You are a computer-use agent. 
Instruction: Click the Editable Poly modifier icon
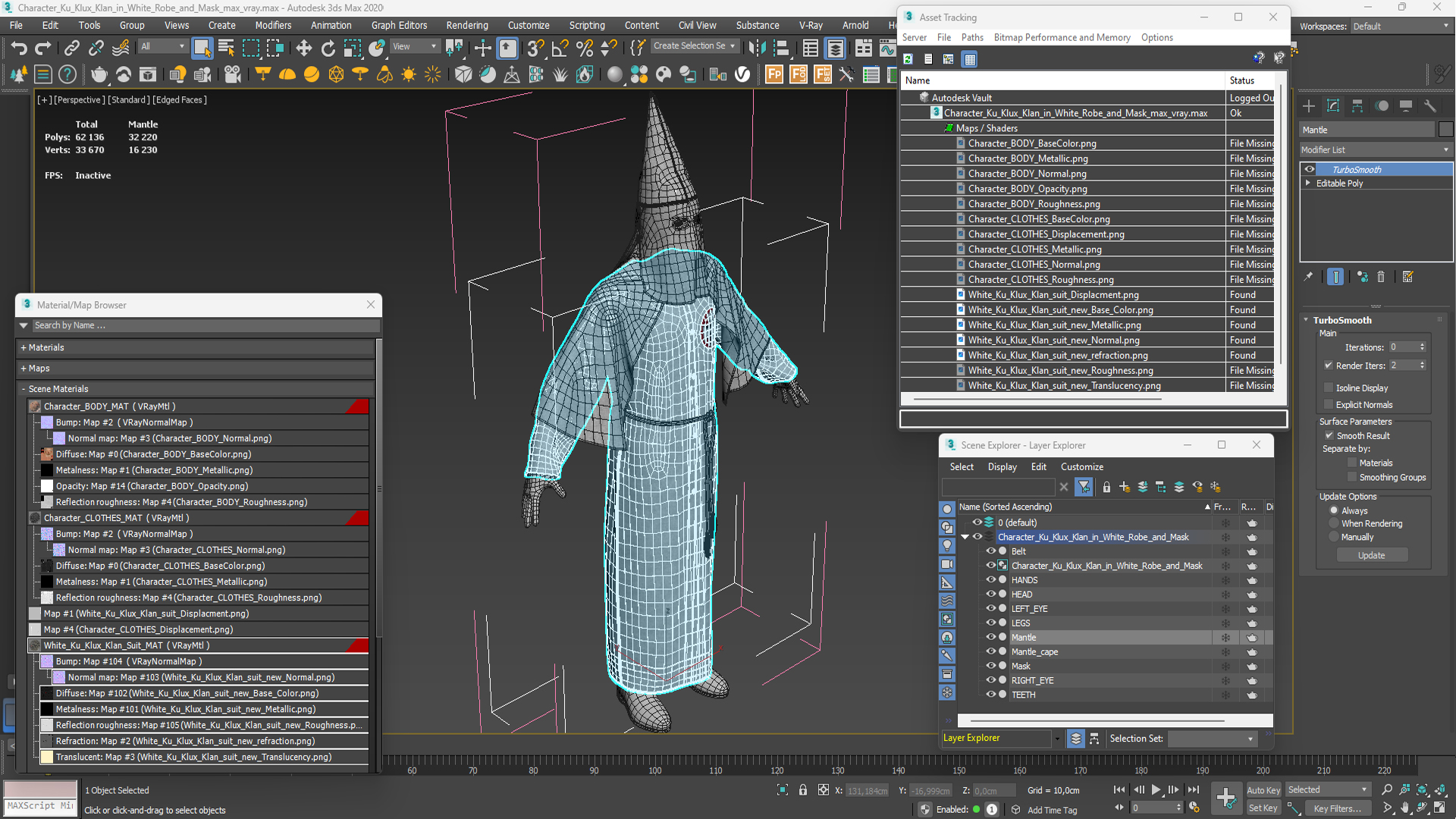click(1309, 184)
